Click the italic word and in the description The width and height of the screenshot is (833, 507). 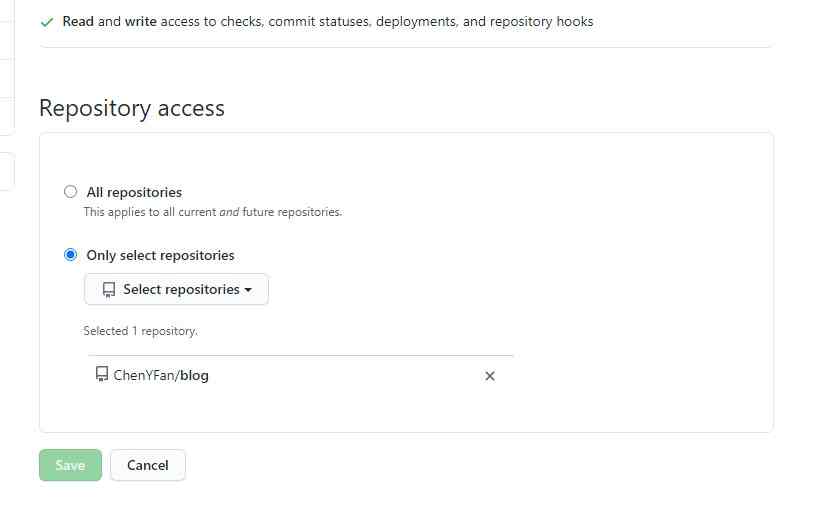tap(230, 212)
